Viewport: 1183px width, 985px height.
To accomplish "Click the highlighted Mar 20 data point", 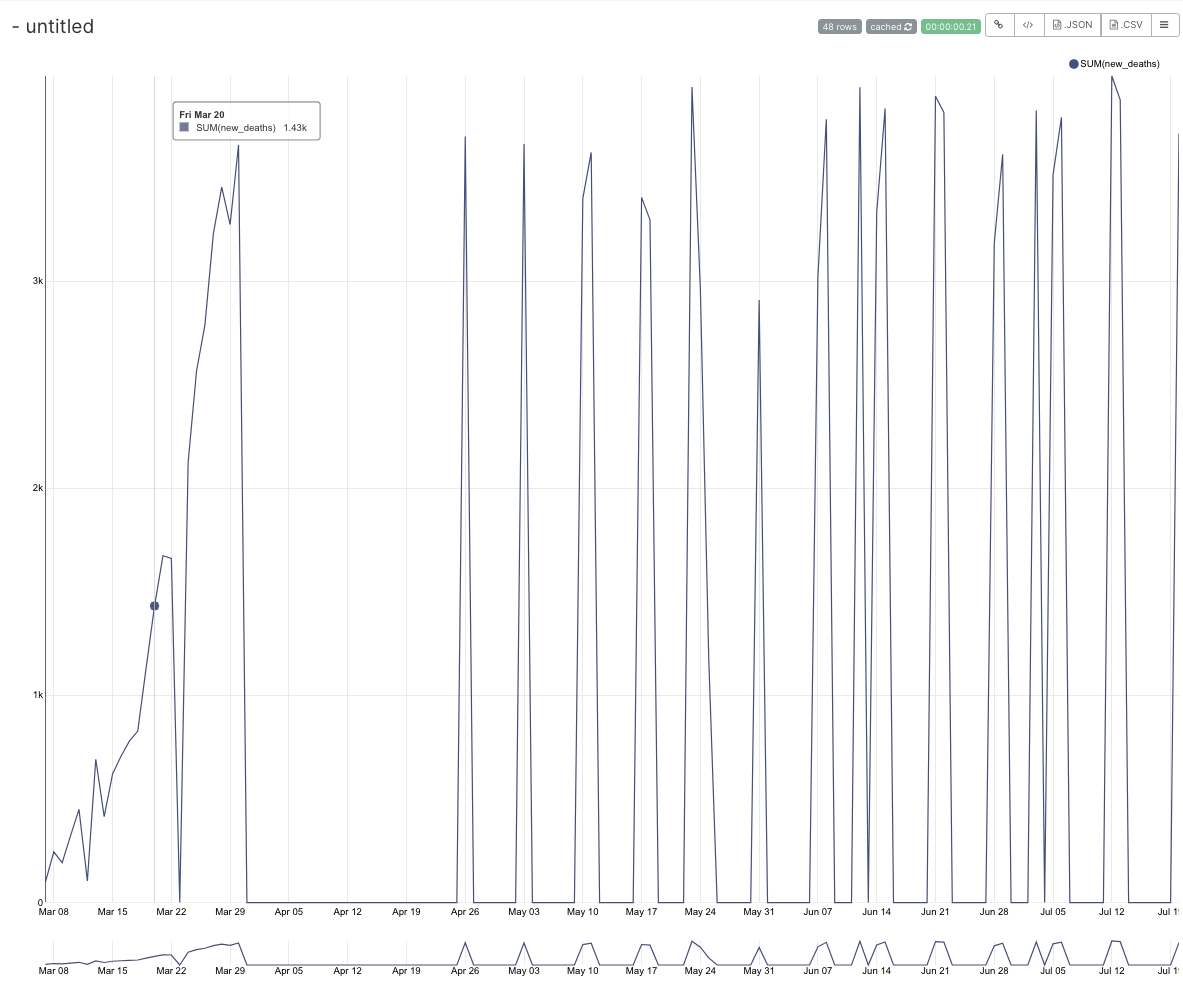I will click(x=155, y=606).
